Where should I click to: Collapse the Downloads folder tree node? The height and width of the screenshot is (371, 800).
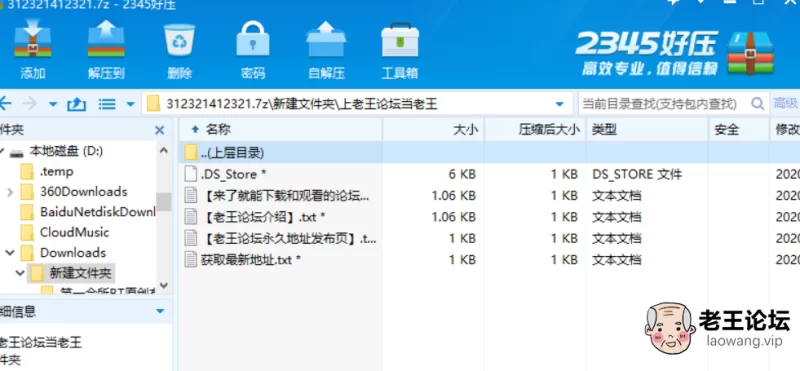point(10,253)
